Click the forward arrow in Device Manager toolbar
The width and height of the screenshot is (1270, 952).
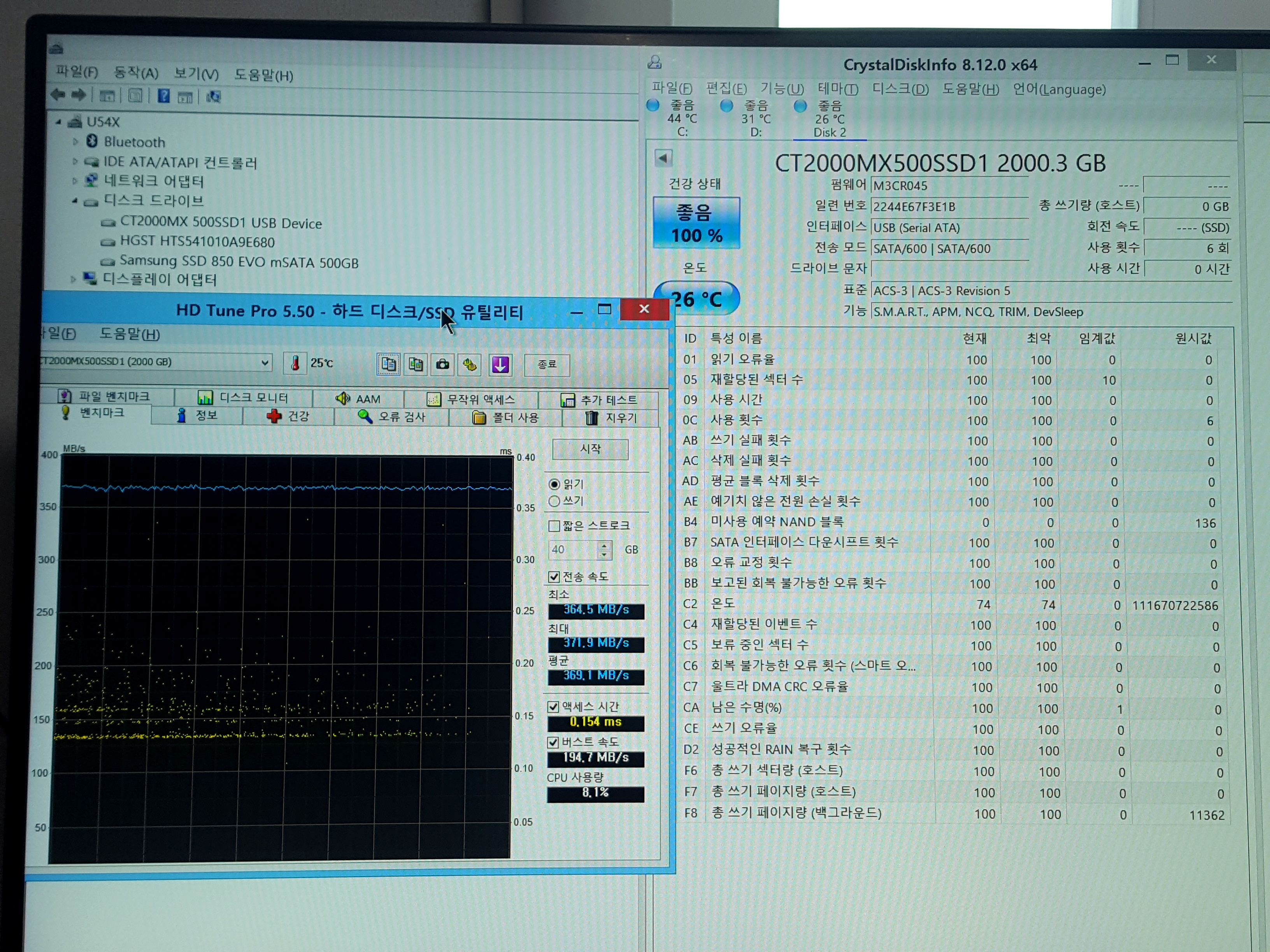[x=79, y=94]
